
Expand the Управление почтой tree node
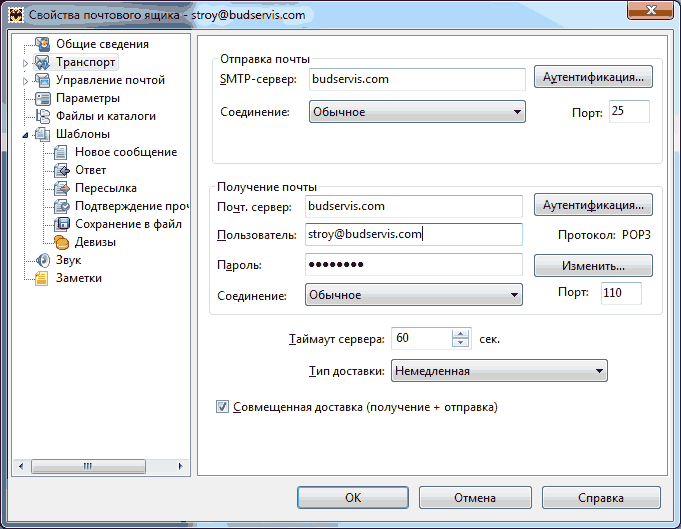pyautogui.click(x=25, y=81)
